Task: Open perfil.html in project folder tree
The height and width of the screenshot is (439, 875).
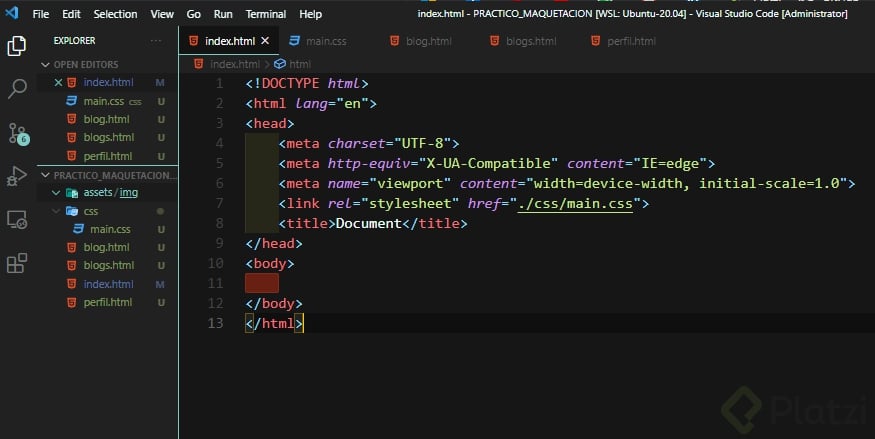Action: [108, 302]
